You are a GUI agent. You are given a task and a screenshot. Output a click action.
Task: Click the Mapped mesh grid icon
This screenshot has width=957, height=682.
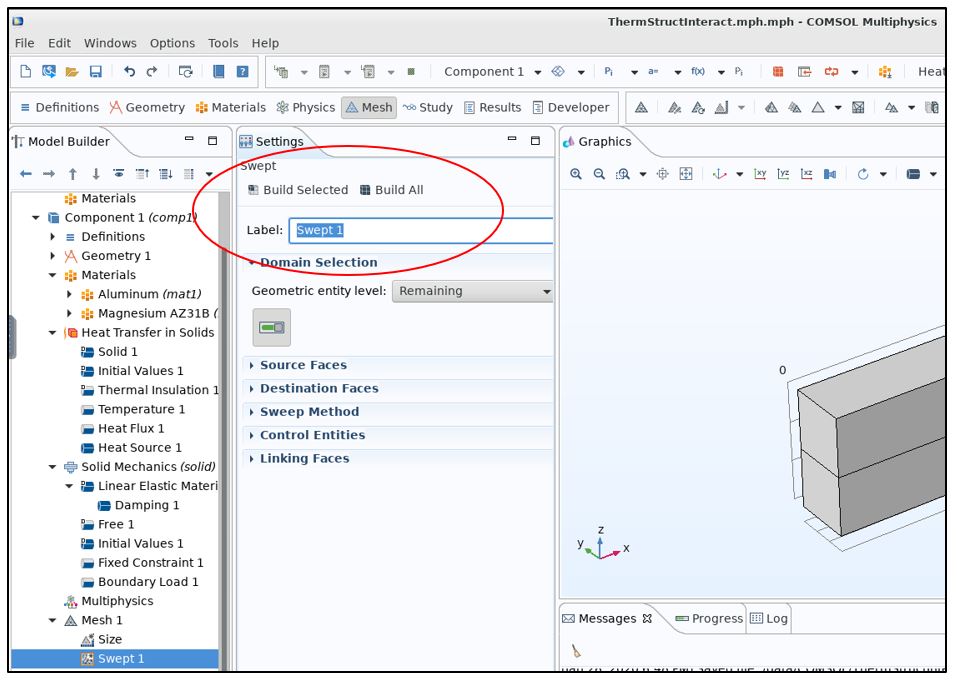point(858,107)
